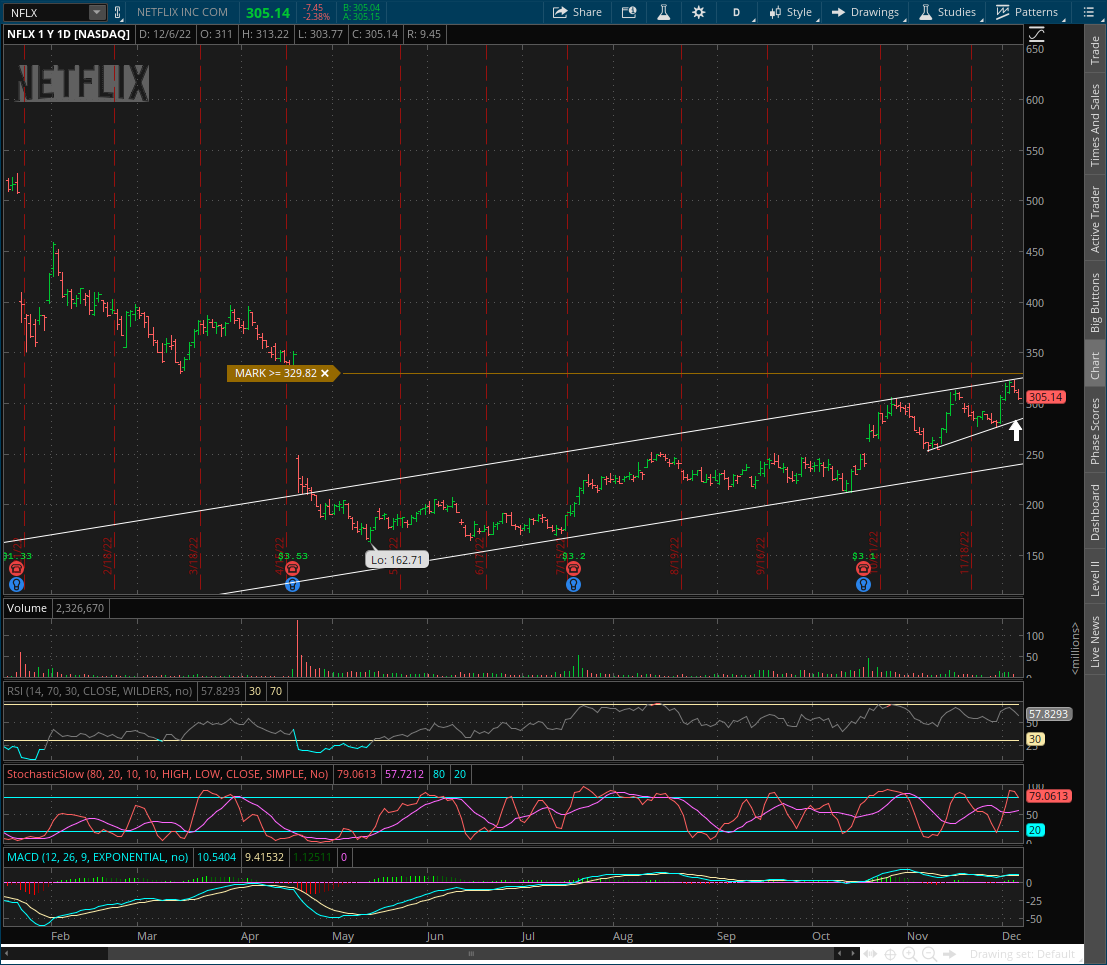Viewport: 1107px width, 965px height.
Task: Zoom out with magnifier minus icon
Action: (930, 954)
